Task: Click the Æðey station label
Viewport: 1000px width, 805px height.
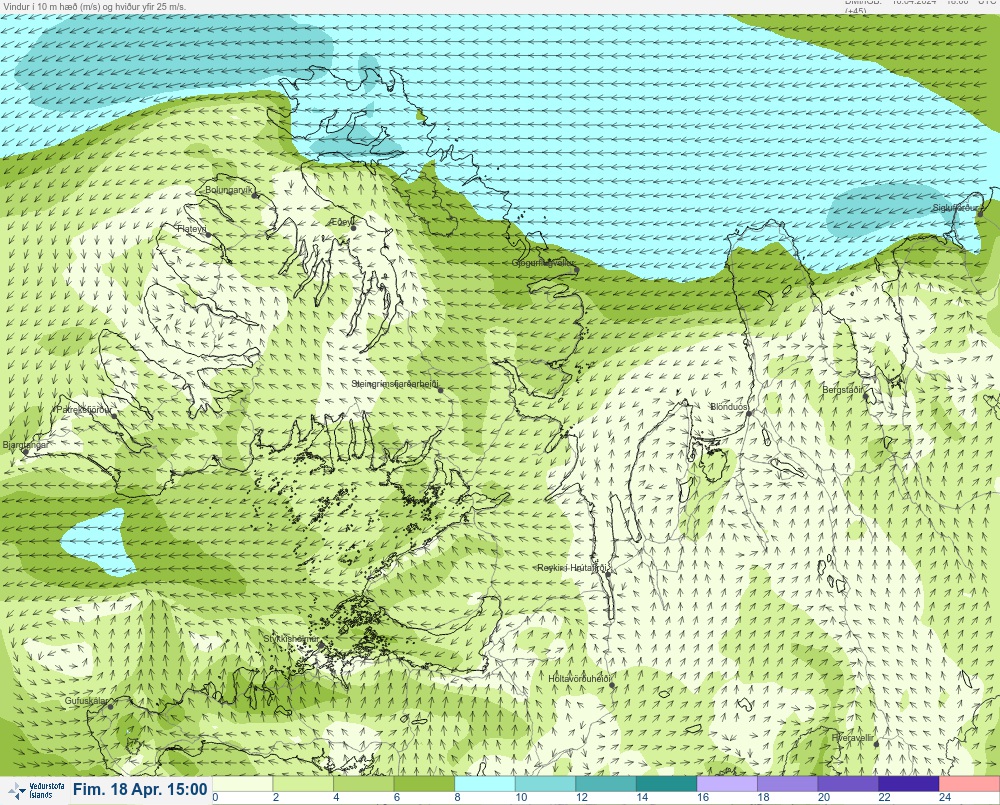Action: pyautogui.click(x=342, y=222)
